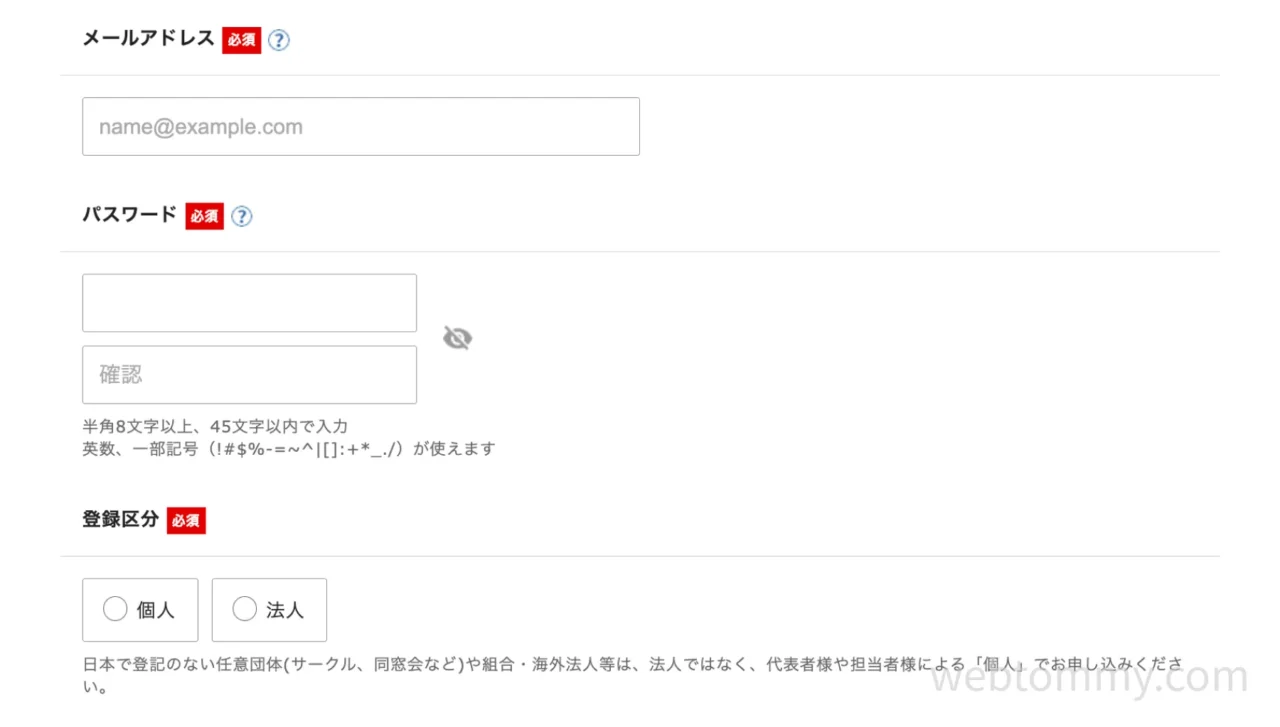Click the empty password input box

pyautogui.click(x=249, y=303)
